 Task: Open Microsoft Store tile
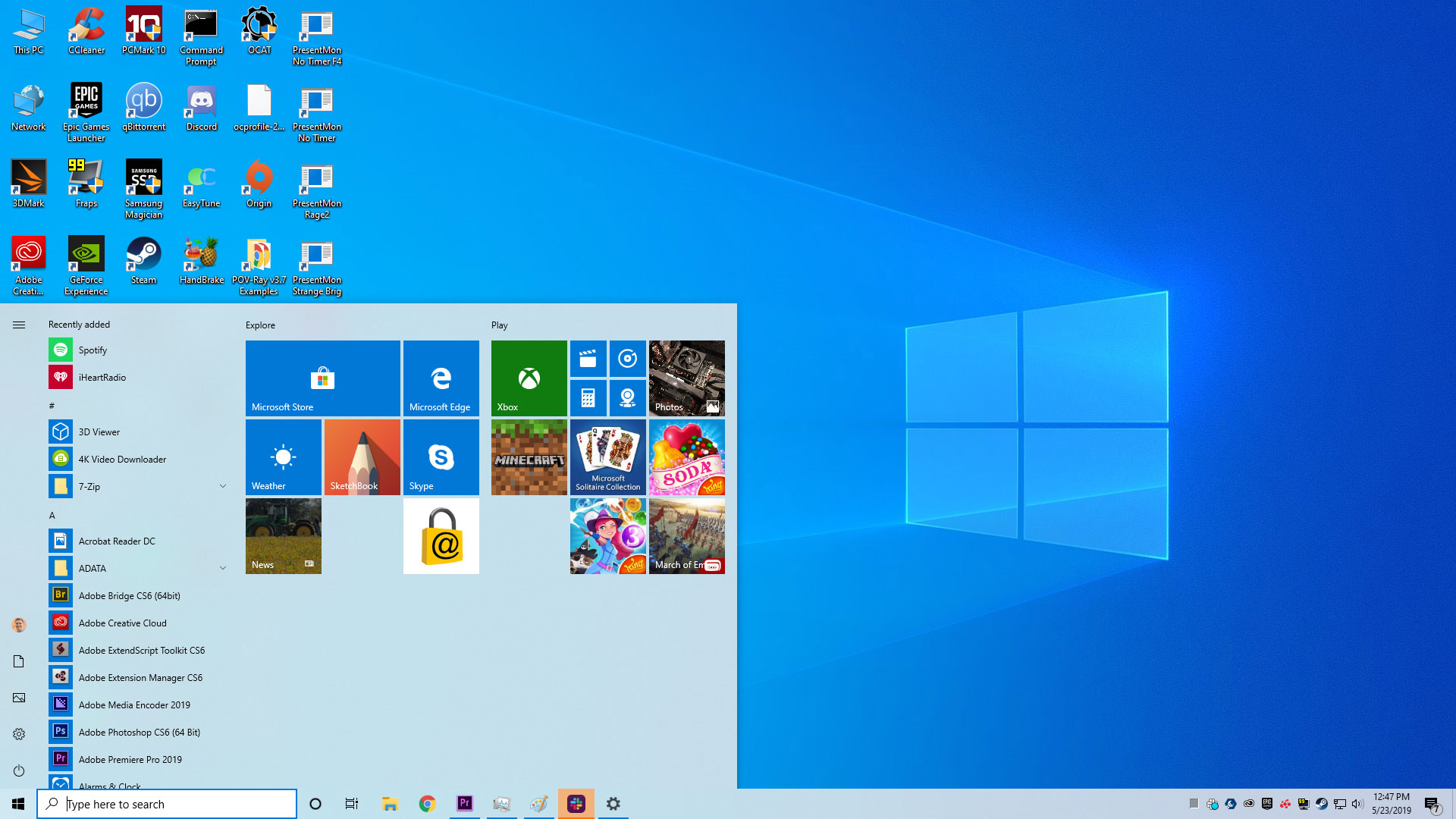coord(322,378)
